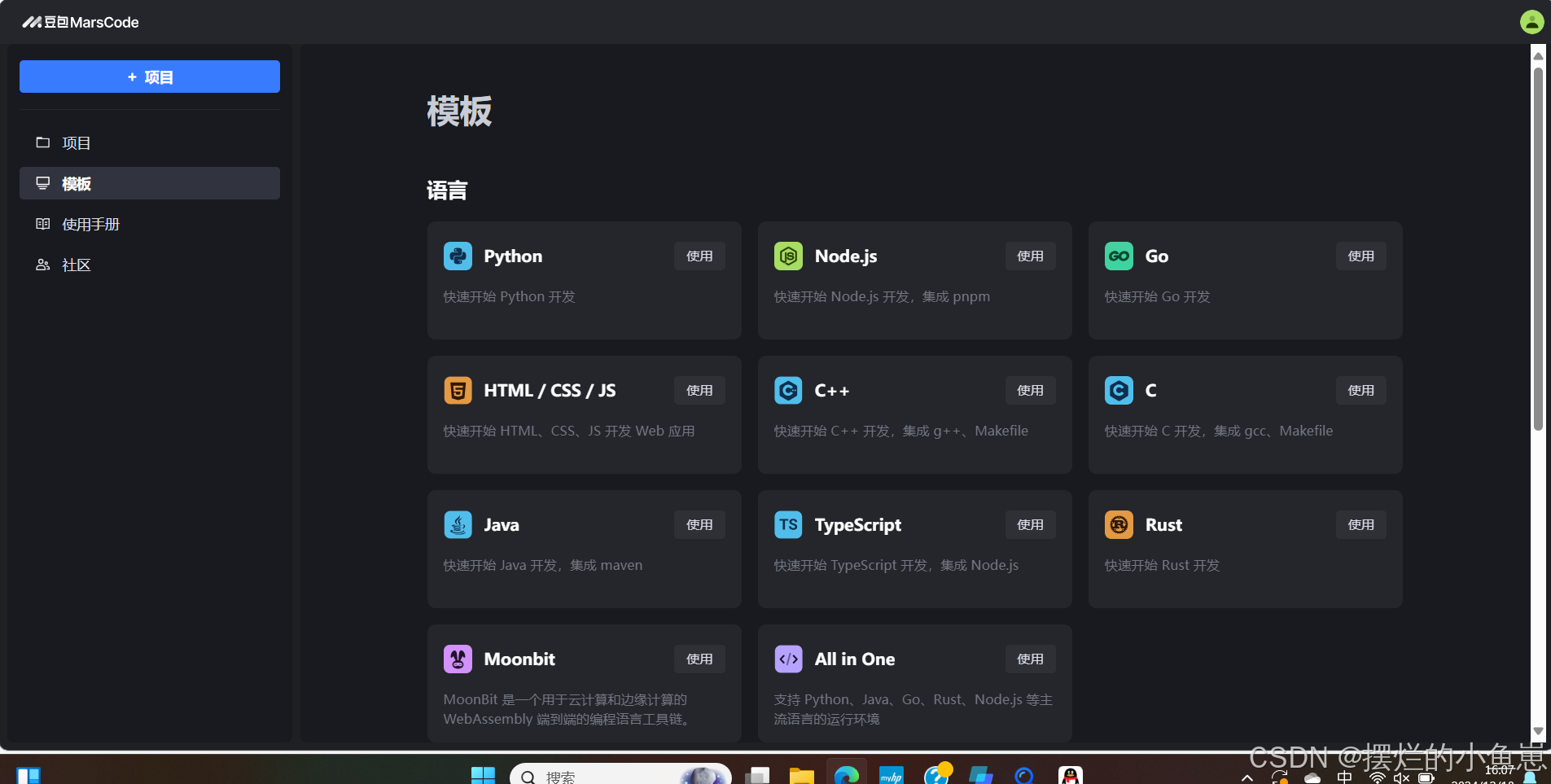
Task: Click the Moonbit template icon
Action: 458,659
